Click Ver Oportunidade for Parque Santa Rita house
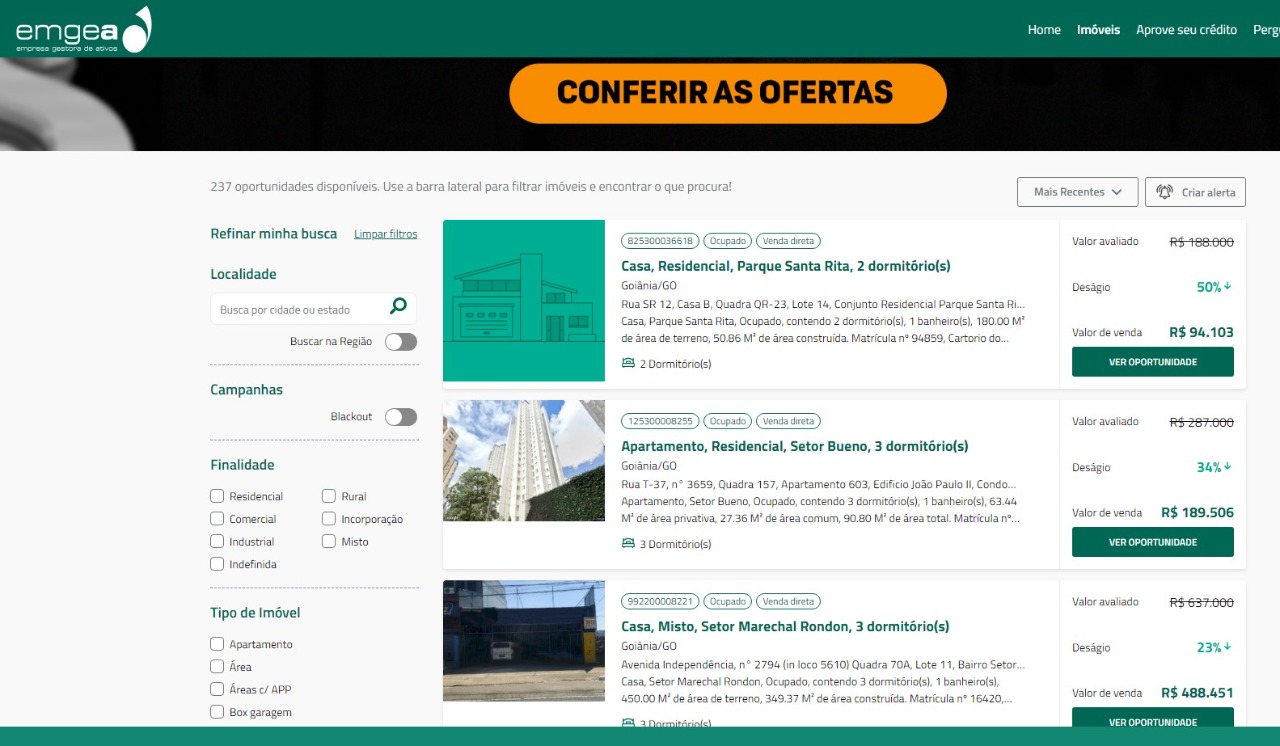The width and height of the screenshot is (1280, 746). click(x=1152, y=362)
